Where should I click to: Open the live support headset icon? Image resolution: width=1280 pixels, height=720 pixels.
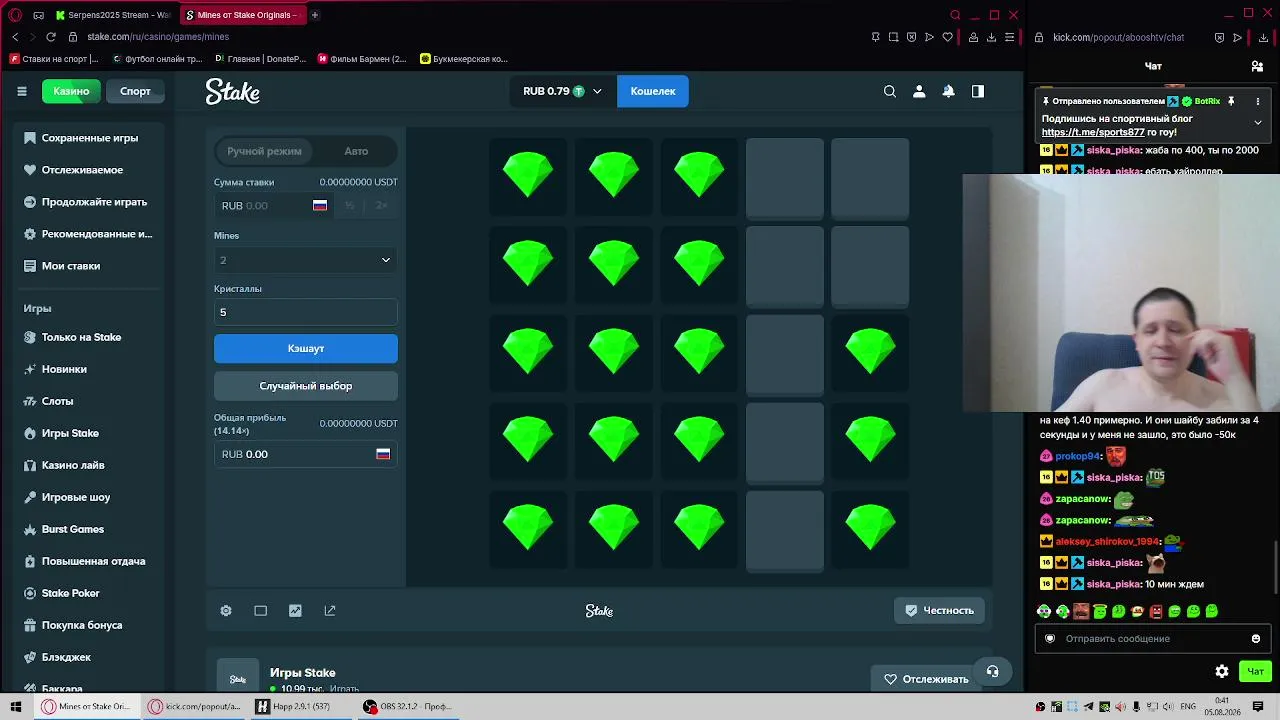pos(992,671)
